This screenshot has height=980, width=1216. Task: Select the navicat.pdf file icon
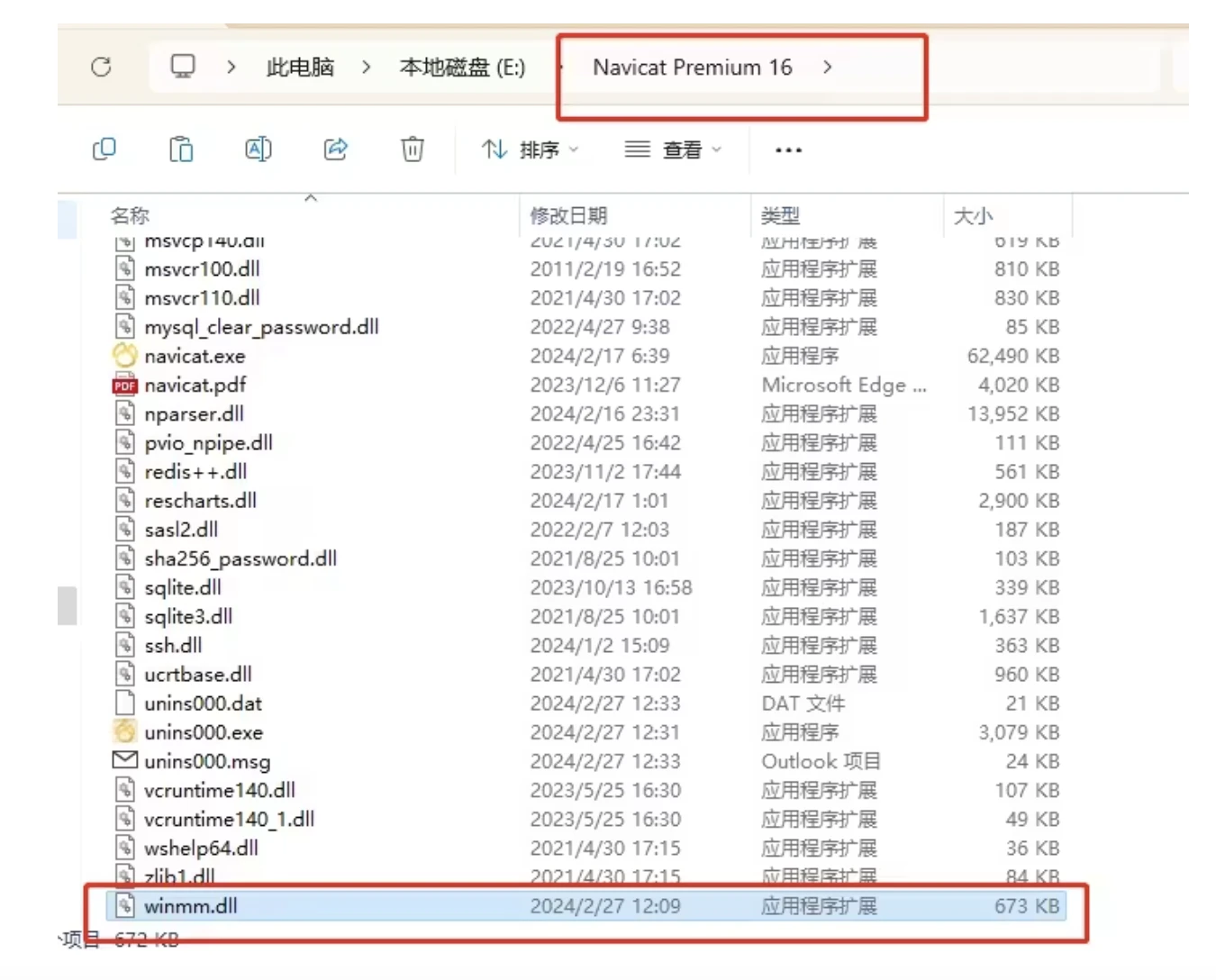(125, 385)
